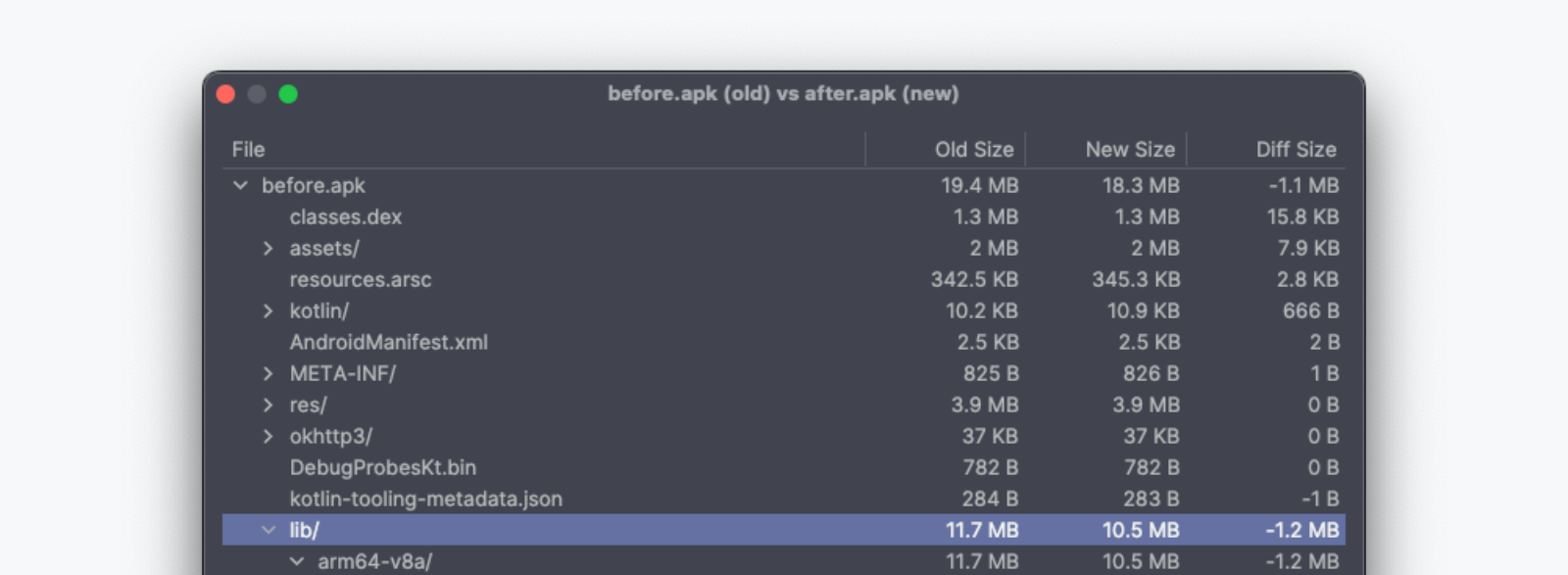Image resolution: width=1568 pixels, height=575 pixels.
Task: Sort by the New Size column
Action: [x=1130, y=149]
